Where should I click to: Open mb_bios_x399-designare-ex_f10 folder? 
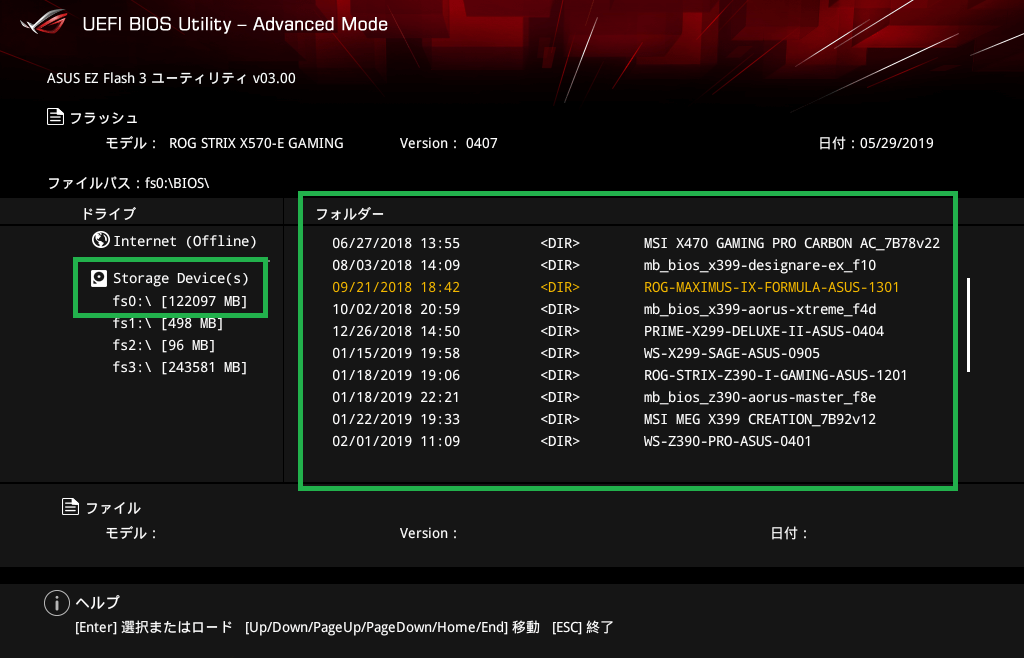tap(759, 265)
